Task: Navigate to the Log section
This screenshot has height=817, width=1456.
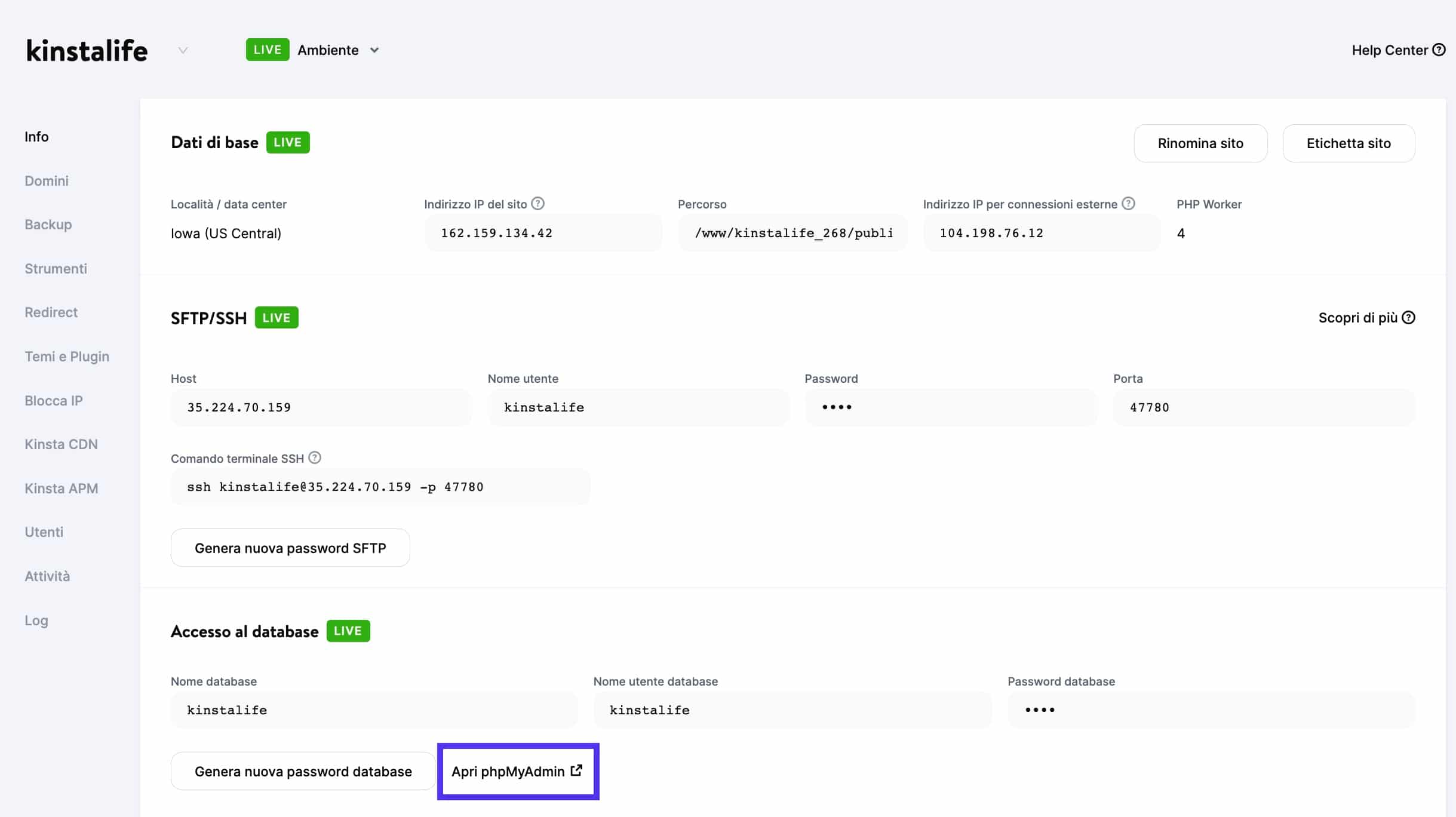Action: 36,620
